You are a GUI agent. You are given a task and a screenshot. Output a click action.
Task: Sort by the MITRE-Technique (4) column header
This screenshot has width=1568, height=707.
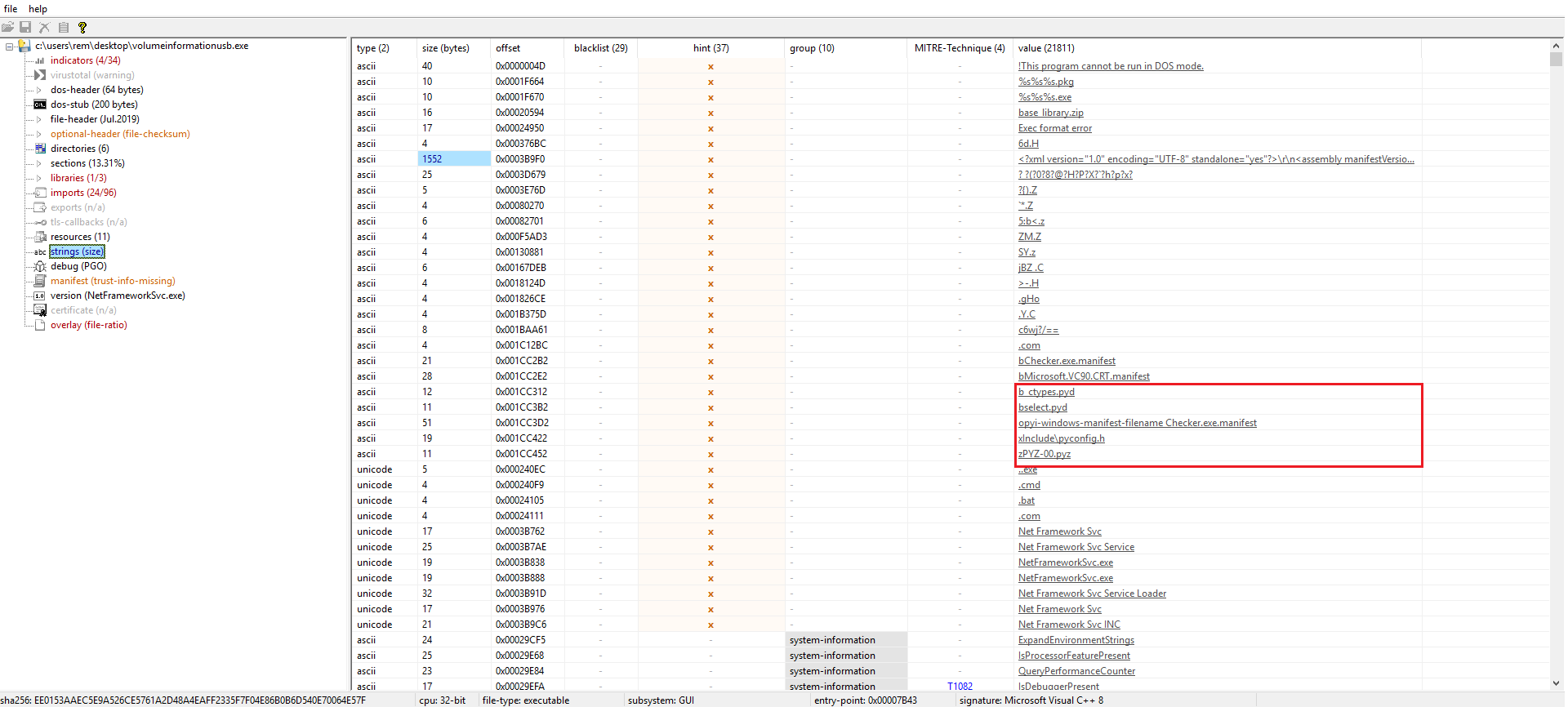(960, 48)
